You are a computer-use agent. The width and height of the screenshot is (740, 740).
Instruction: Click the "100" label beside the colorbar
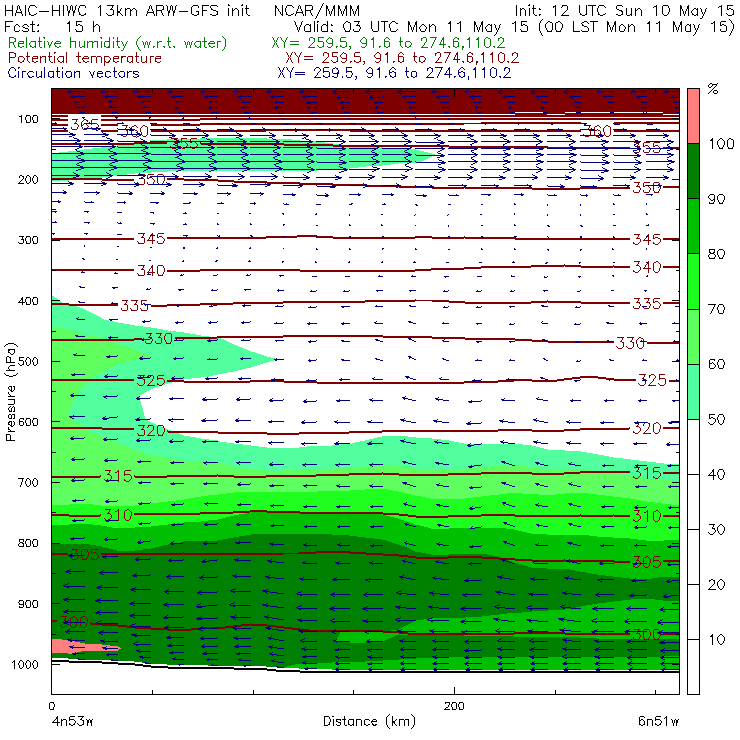click(721, 143)
